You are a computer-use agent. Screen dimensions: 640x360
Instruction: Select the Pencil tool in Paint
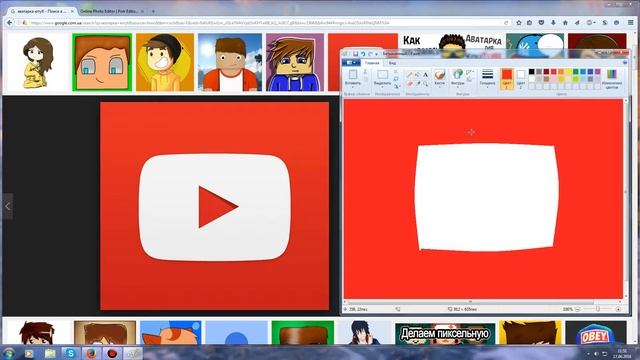point(409,75)
